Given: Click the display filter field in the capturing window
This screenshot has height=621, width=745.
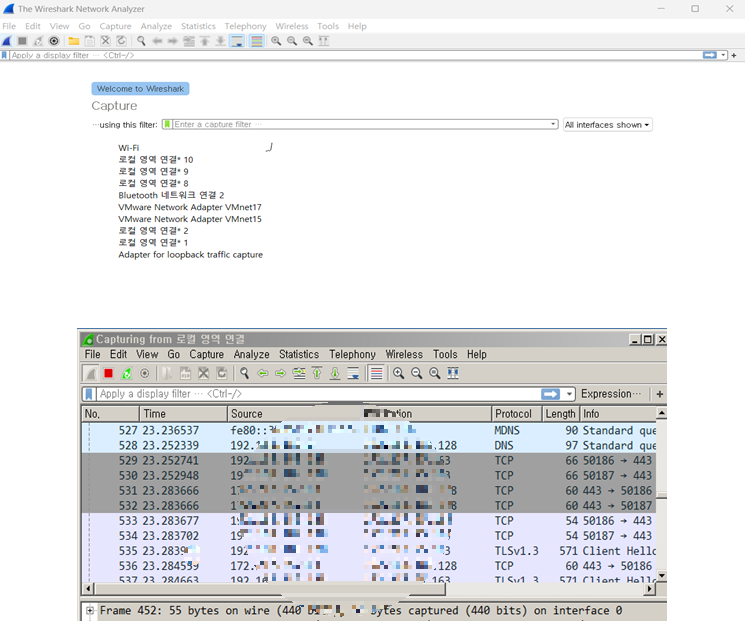Looking at the screenshot, I should click(x=317, y=394).
